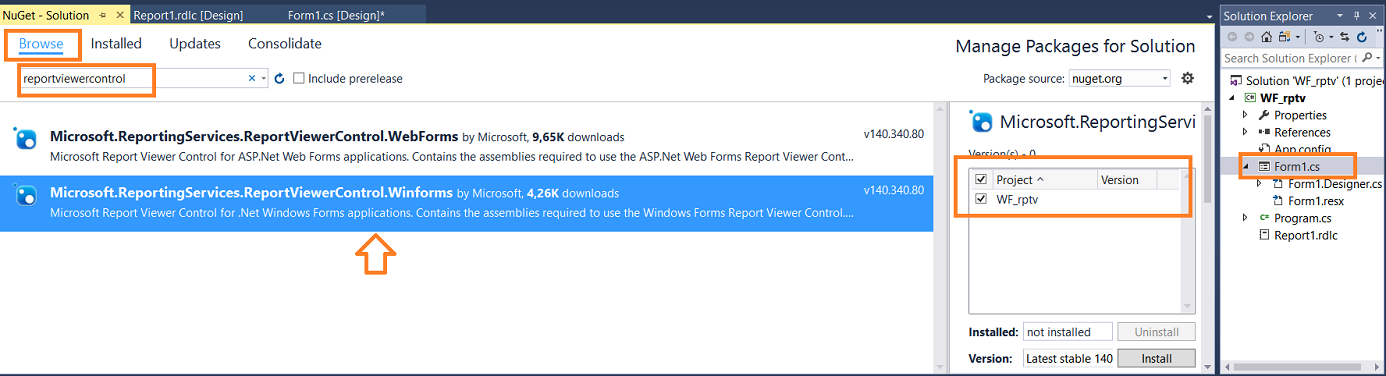Close the NuGet - Solution tab
Screen dimensions: 1386x376
point(120,16)
